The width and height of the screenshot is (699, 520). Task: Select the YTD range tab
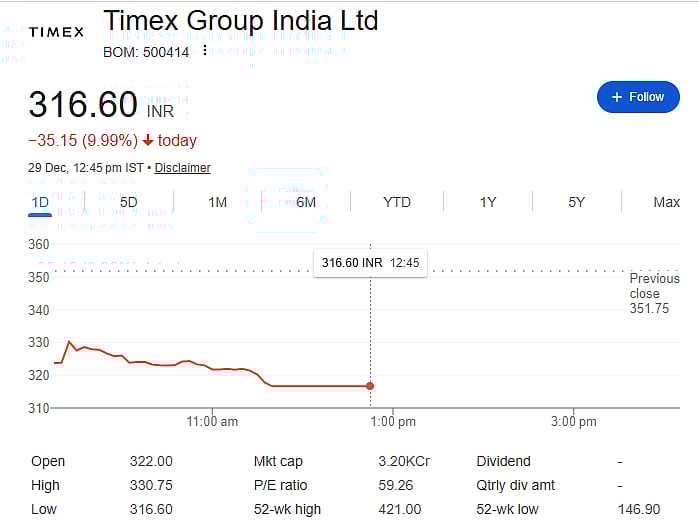click(396, 202)
